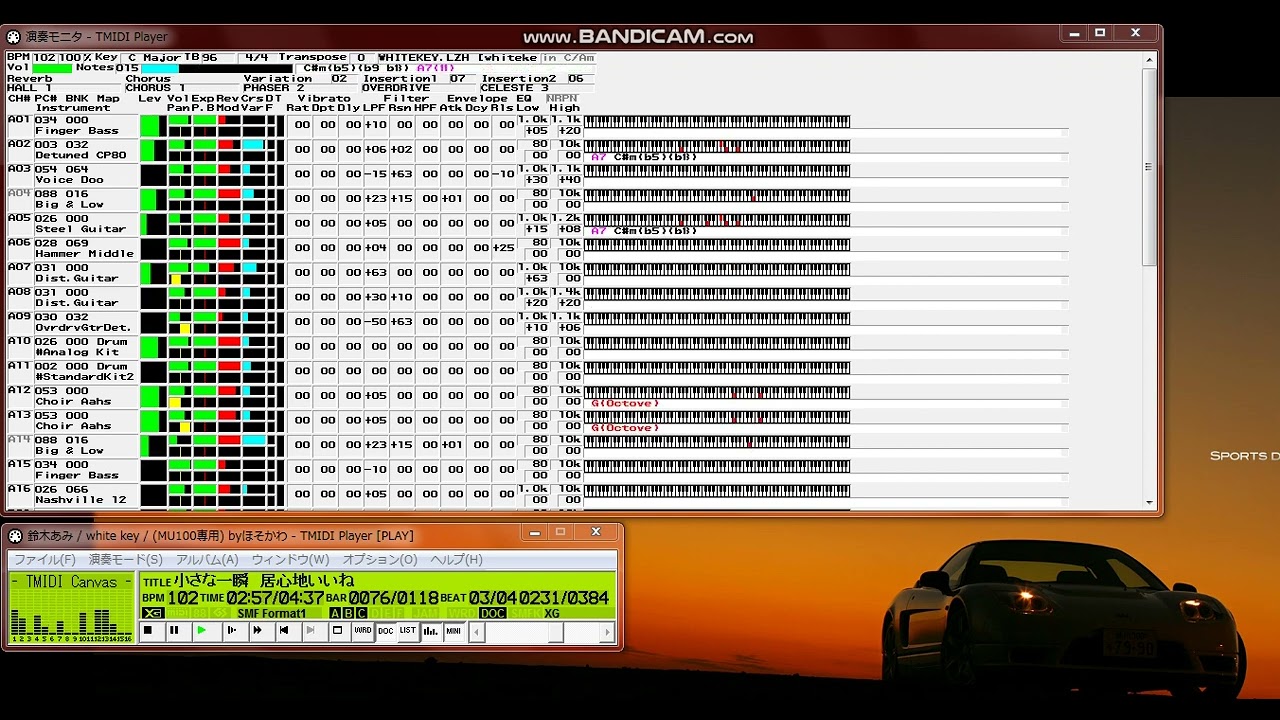The image size is (1280, 720).
Task: Jump to previous track
Action: [x=284, y=631]
